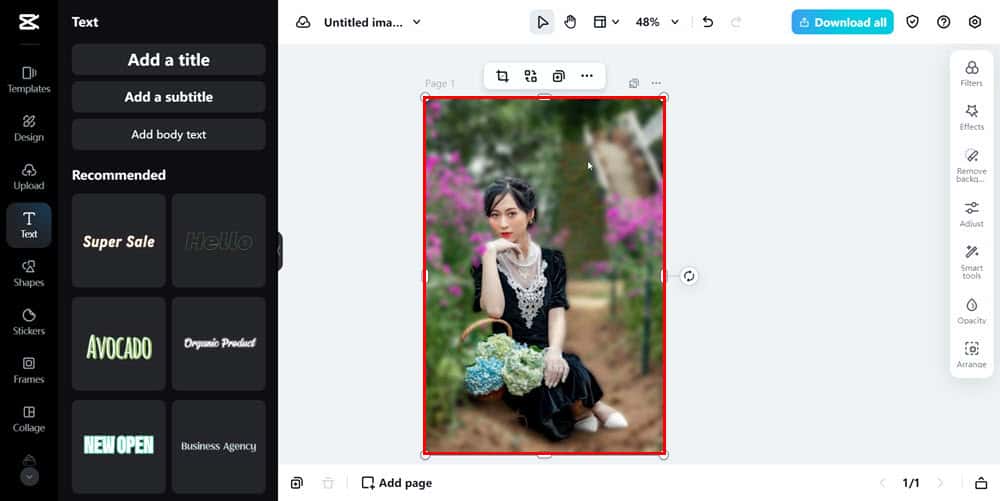Choose the Business Agency text preset
Screen dimensions: 1000x501
point(219,446)
